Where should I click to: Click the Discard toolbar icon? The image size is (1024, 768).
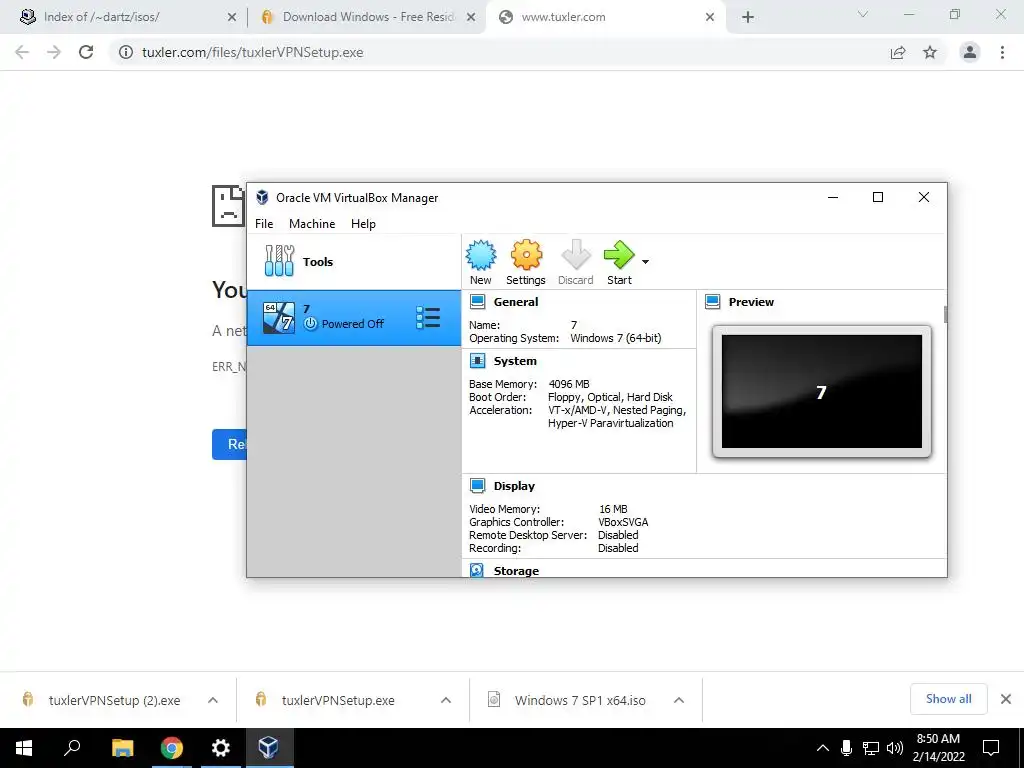(x=575, y=255)
